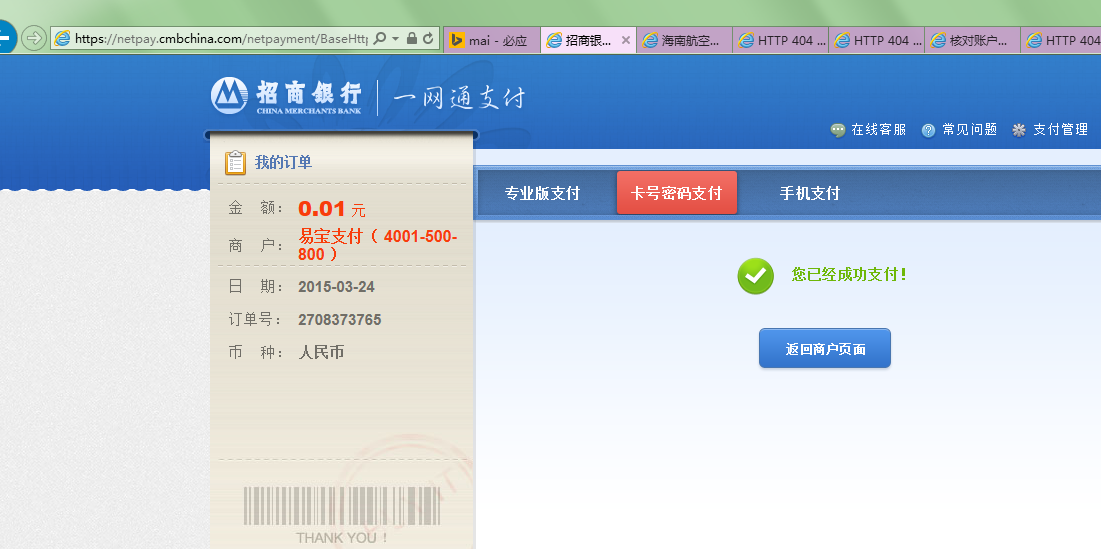The image size is (1101, 549).
Task: Click the 在线客服 chat bubble icon
Action: 838,130
